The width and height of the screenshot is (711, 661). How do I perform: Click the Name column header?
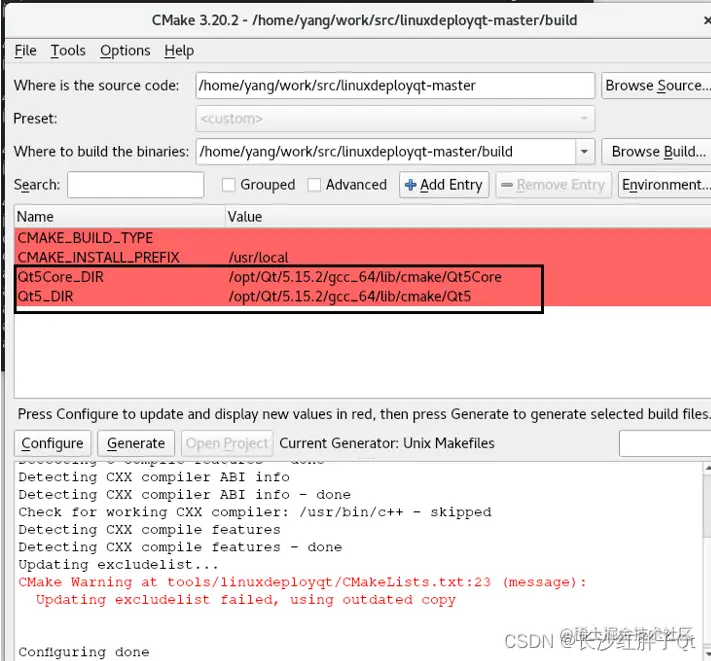tap(120, 217)
